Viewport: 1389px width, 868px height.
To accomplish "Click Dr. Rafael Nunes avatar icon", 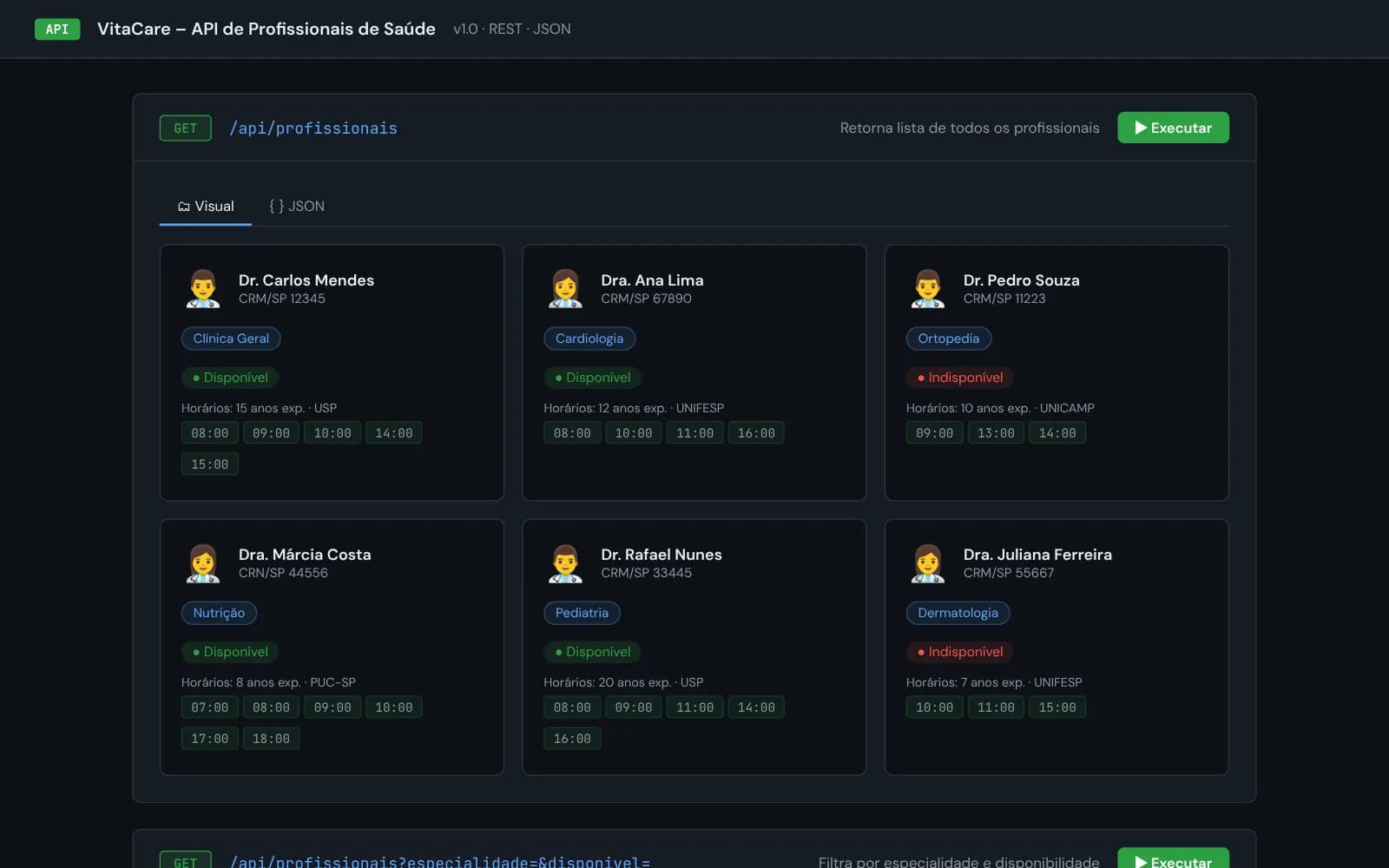I will 565,562.
